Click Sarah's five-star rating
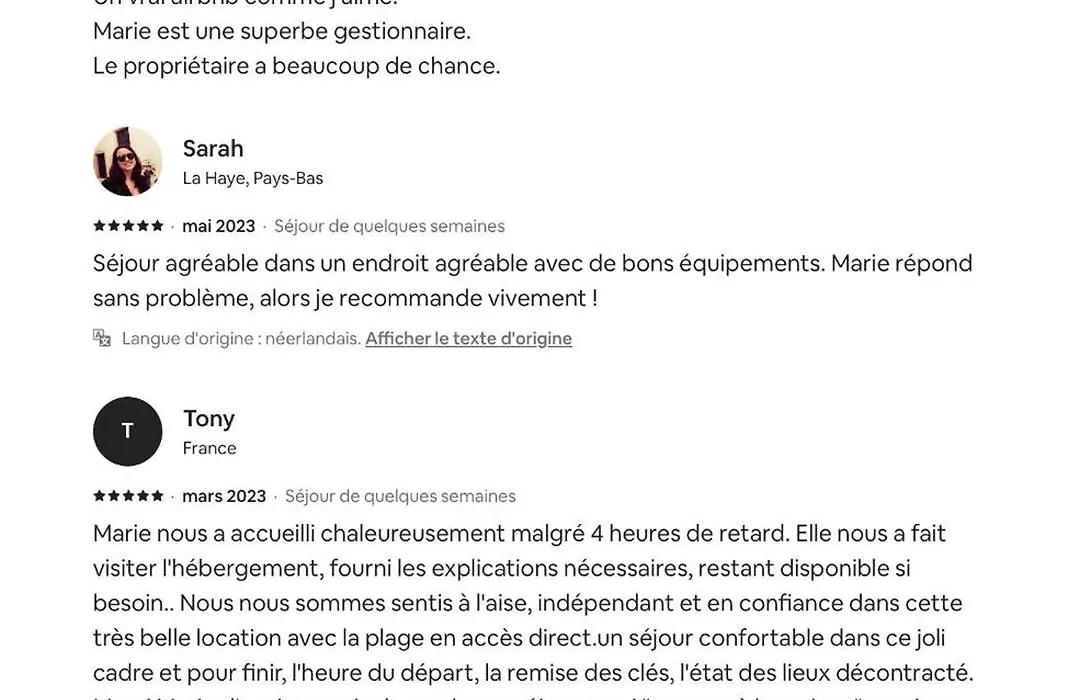This screenshot has width=1080, height=700. (128, 225)
